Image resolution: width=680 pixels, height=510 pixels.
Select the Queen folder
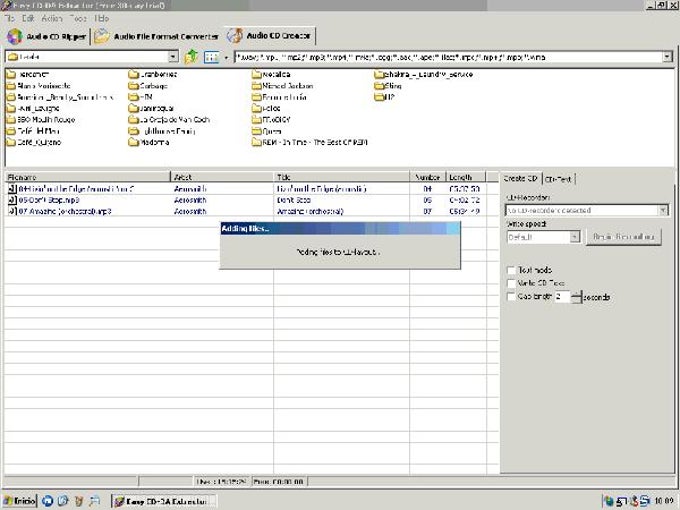tap(267, 131)
